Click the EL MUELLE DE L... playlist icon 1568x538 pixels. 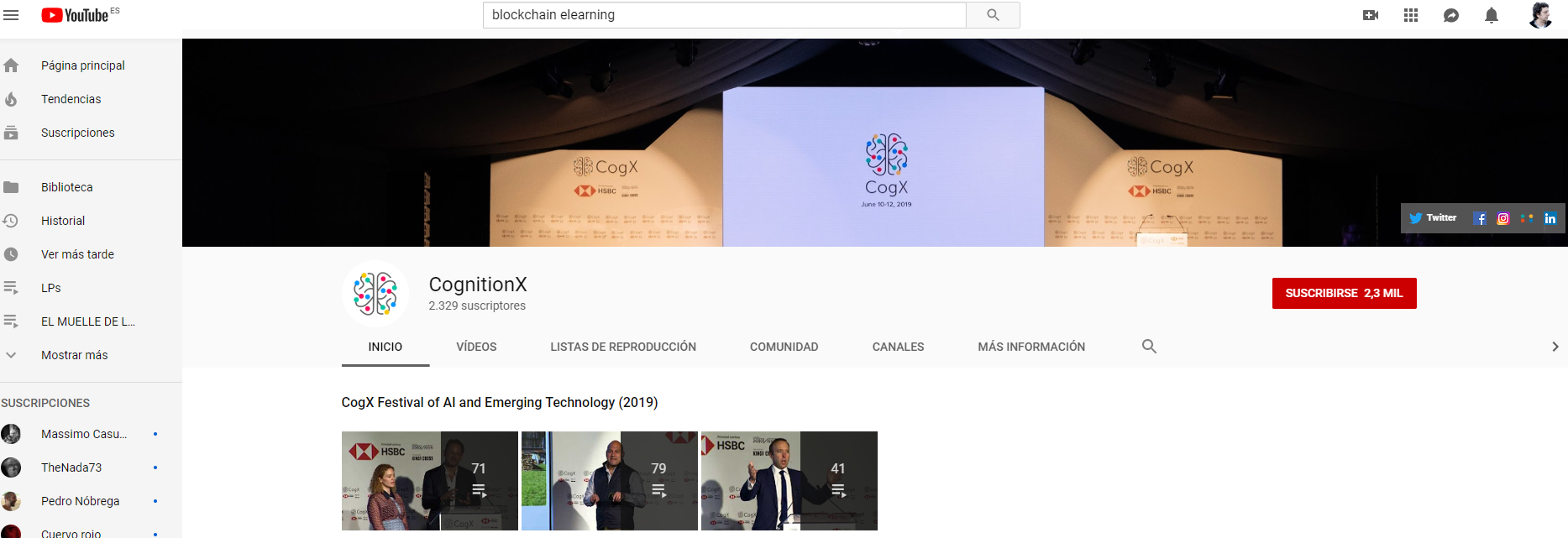(11, 321)
